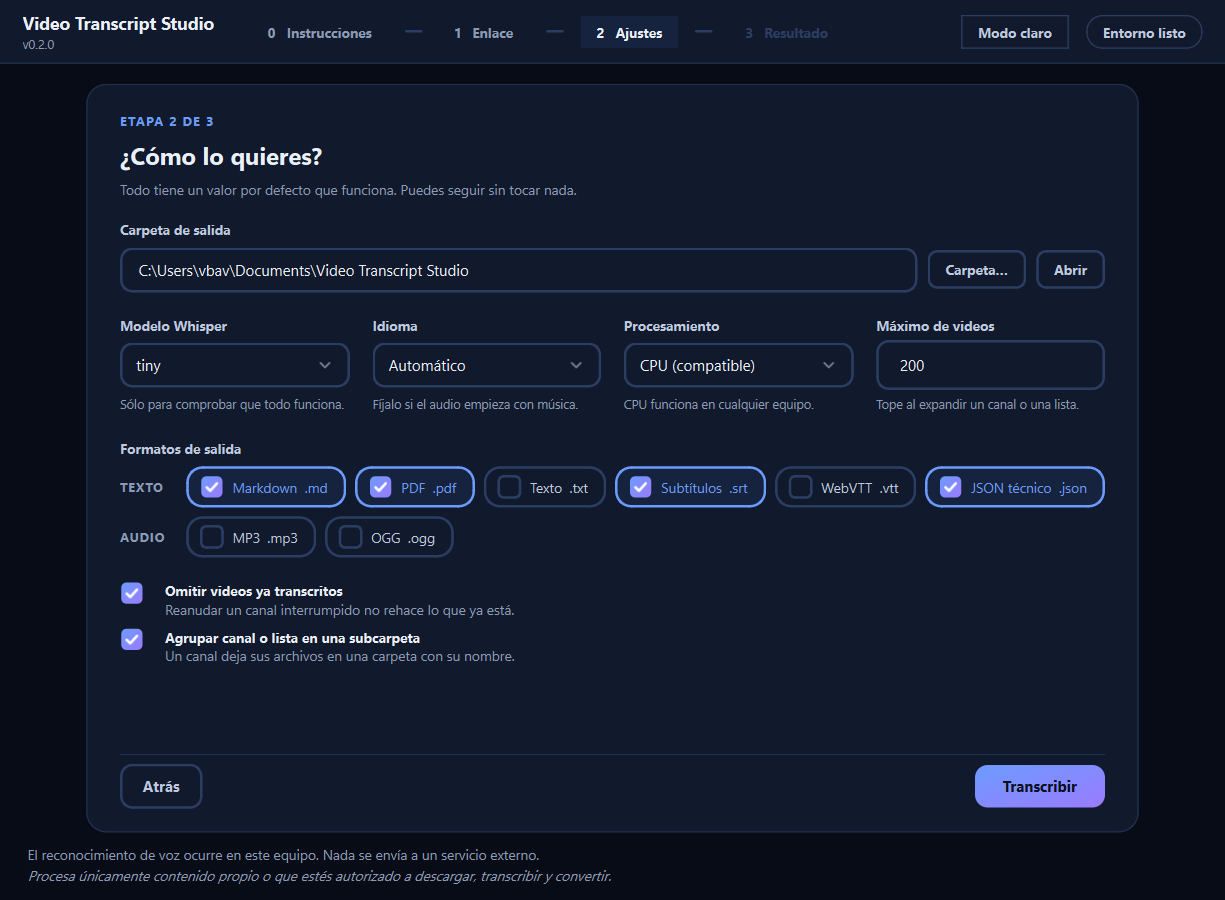The image size is (1225, 900).
Task: Click Abrir to open output folder
Action: coord(1070,270)
